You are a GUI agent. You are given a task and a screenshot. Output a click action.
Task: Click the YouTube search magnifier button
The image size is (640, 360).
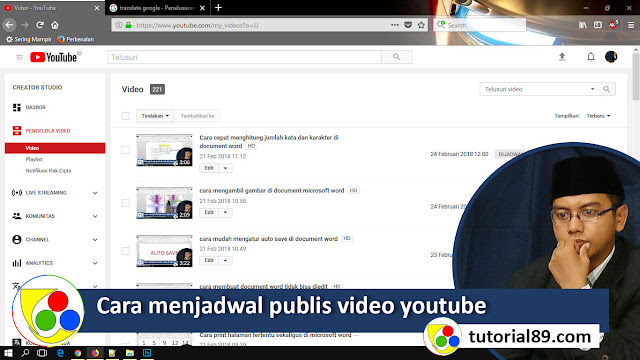point(396,57)
